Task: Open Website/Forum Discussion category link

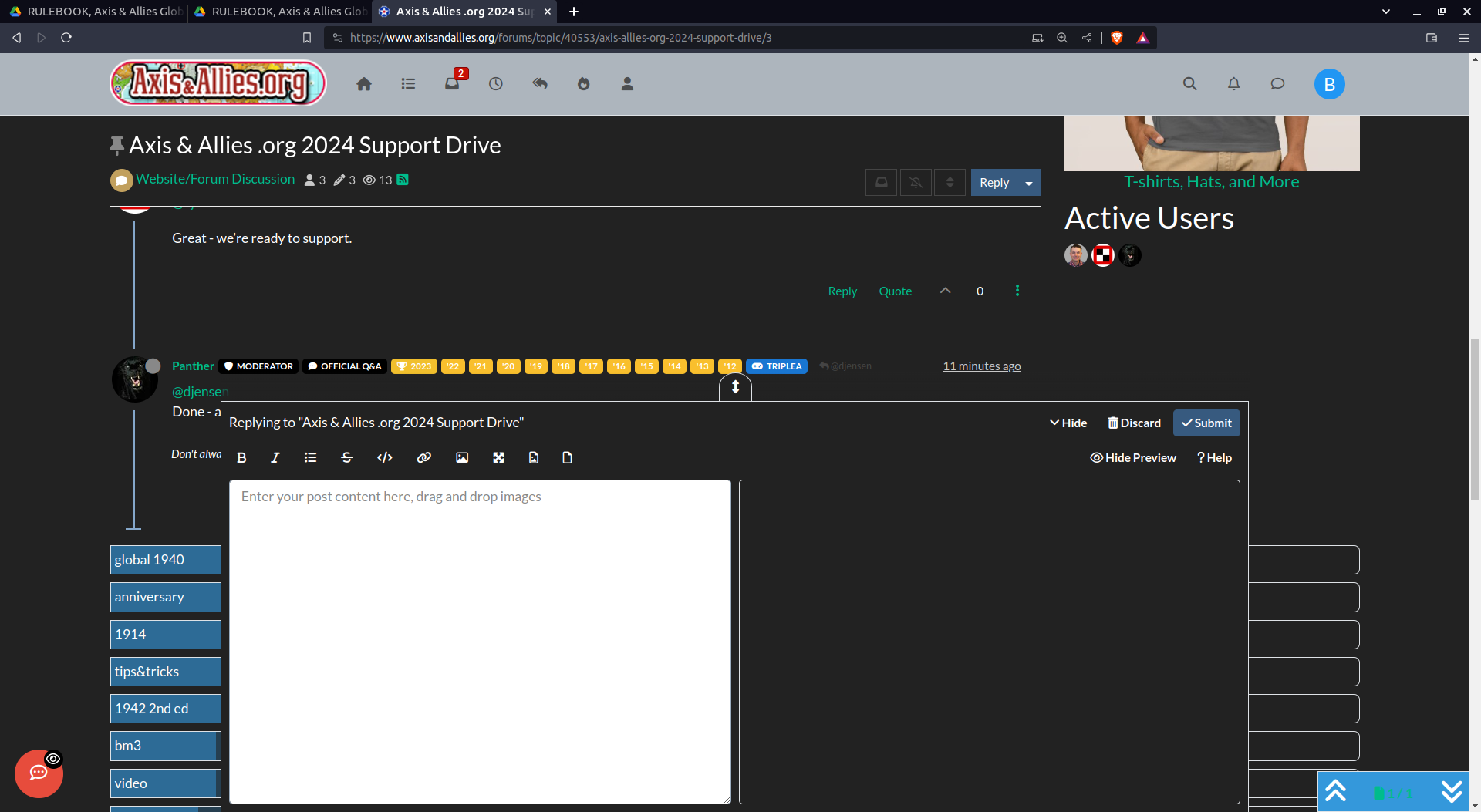Action: click(x=215, y=179)
